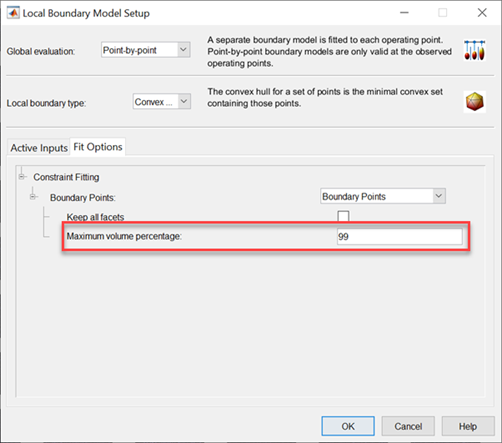Open Help for boundary model setup
Image resolution: width=502 pixels, height=443 pixels.
[468, 426]
